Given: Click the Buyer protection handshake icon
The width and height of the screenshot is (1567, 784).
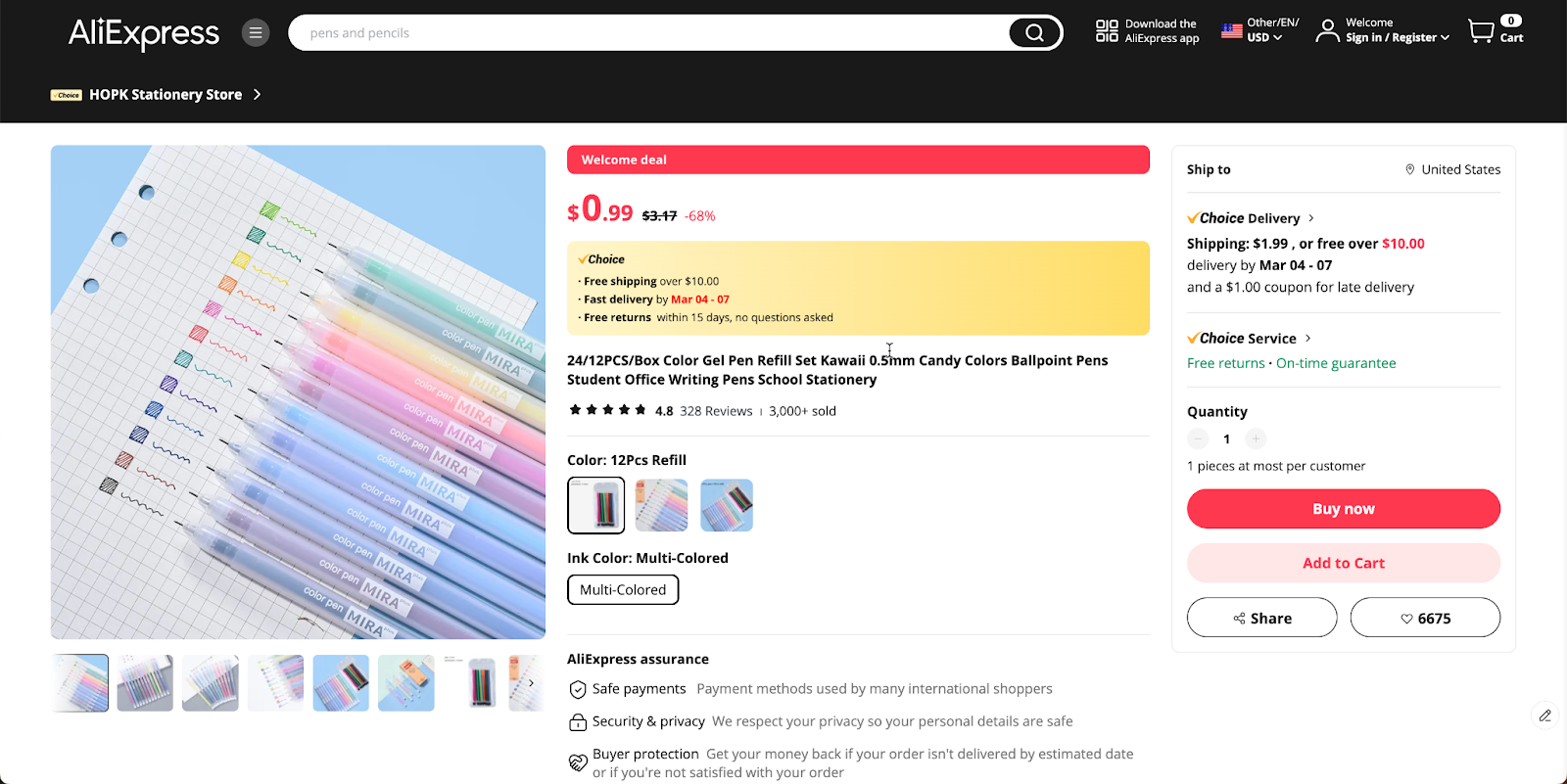Looking at the screenshot, I should point(577,761).
